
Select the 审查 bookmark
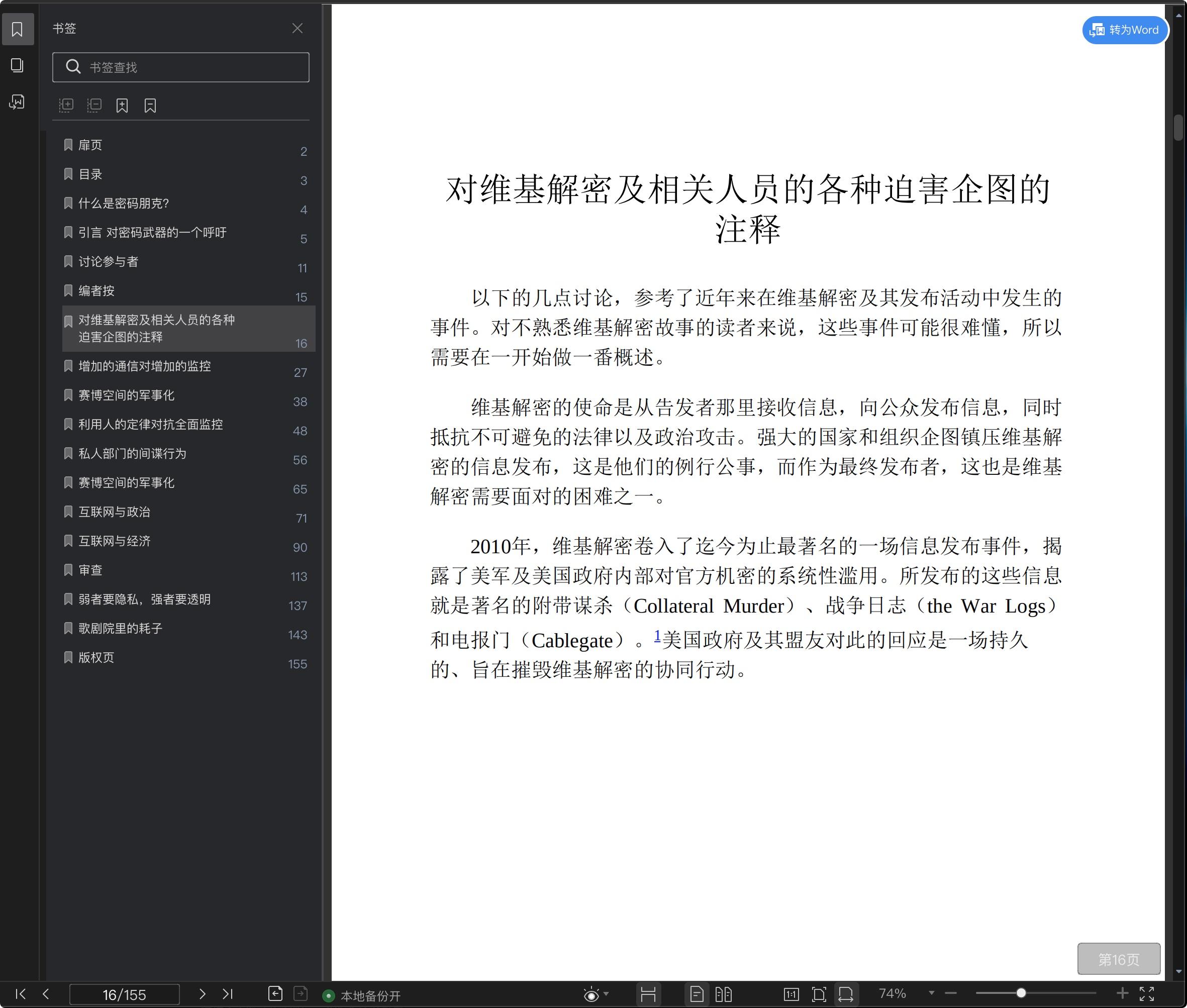[188, 570]
